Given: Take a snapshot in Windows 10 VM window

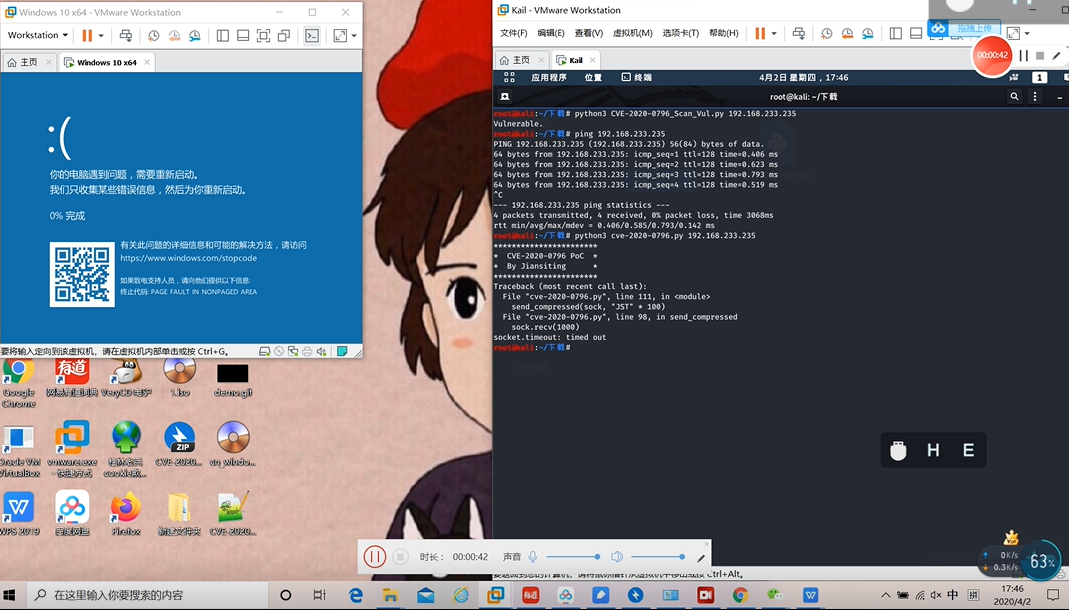Looking at the screenshot, I should pos(154,35).
